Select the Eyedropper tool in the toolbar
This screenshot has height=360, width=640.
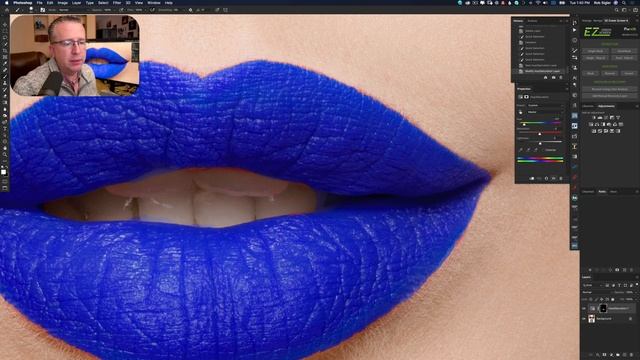tap(5, 64)
